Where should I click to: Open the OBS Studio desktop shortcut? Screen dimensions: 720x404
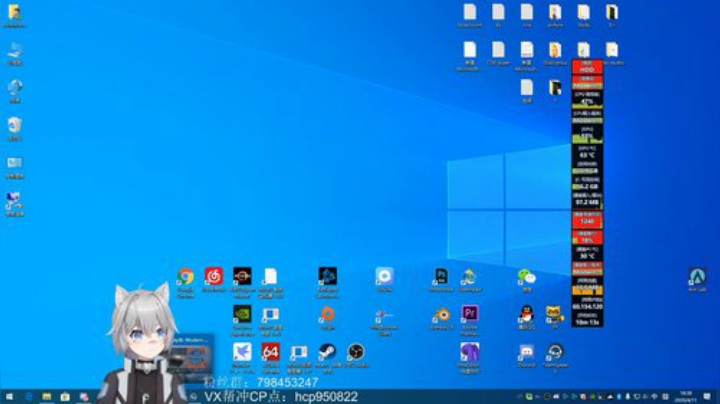pos(356,352)
